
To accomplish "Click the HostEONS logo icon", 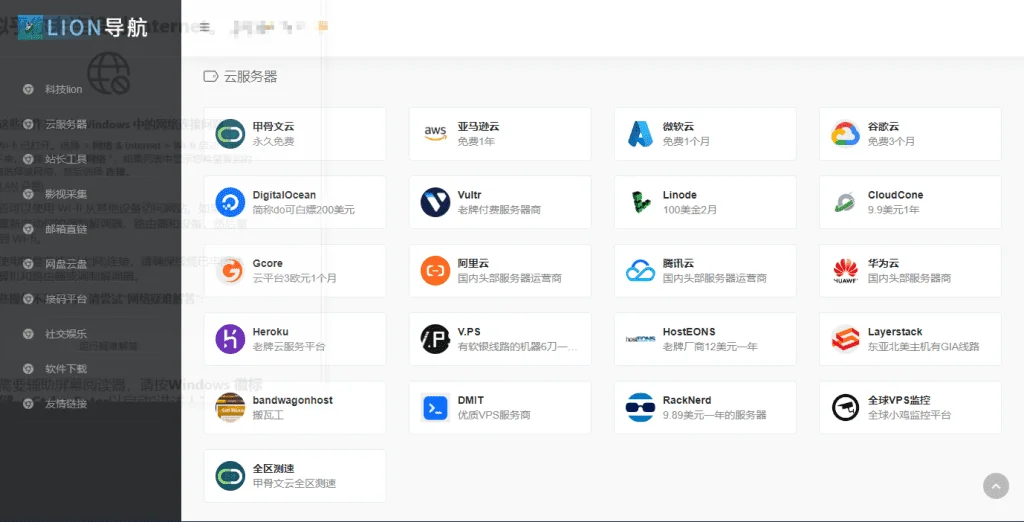I will click(x=640, y=339).
